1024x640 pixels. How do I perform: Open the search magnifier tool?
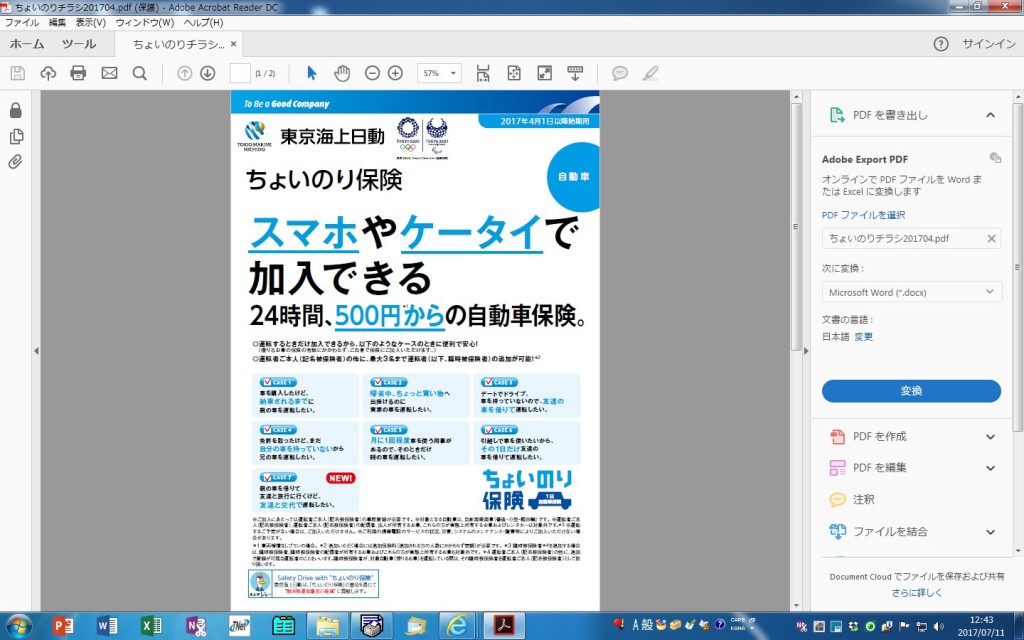coord(140,73)
